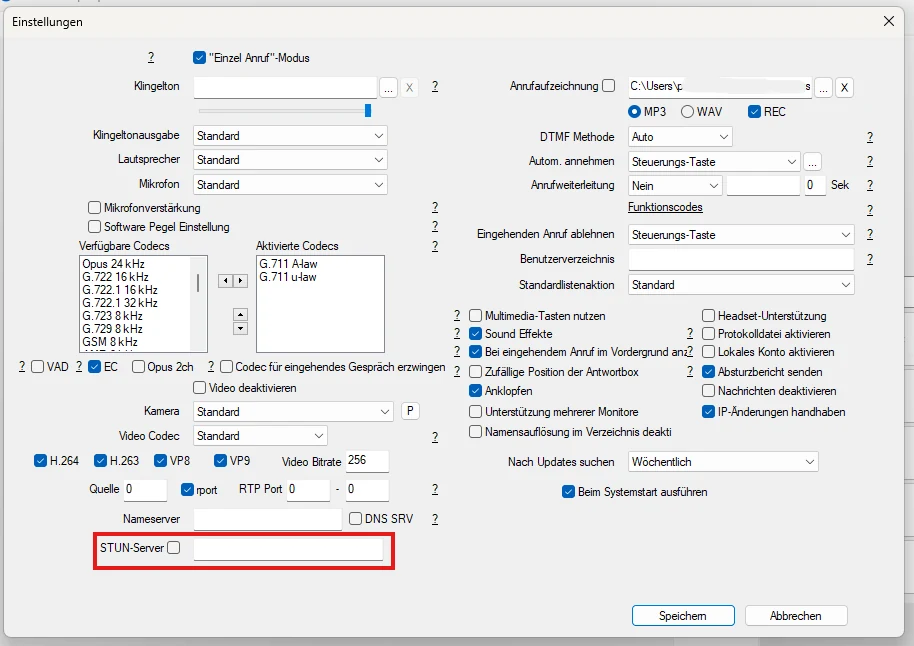The width and height of the screenshot is (914, 646).
Task: Open help for the Einzel Anruf-Modus option
Action: [x=151, y=57]
